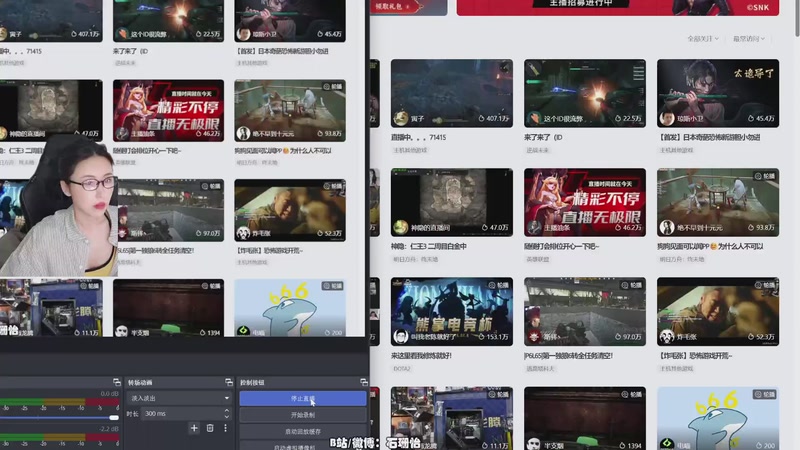This screenshot has height=450, width=800.
Task: Open 寅子 streamer avatar in browser
Action: click(x=401, y=118)
